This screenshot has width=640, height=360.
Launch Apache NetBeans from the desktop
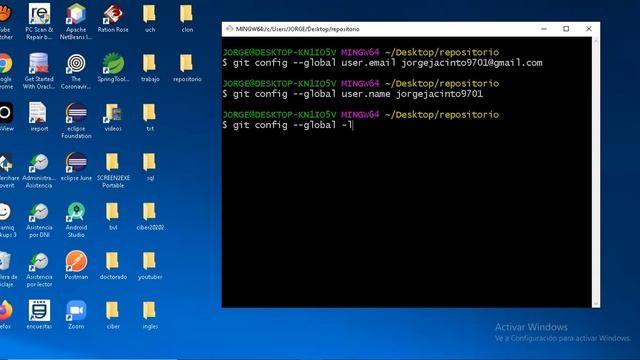(76, 21)
